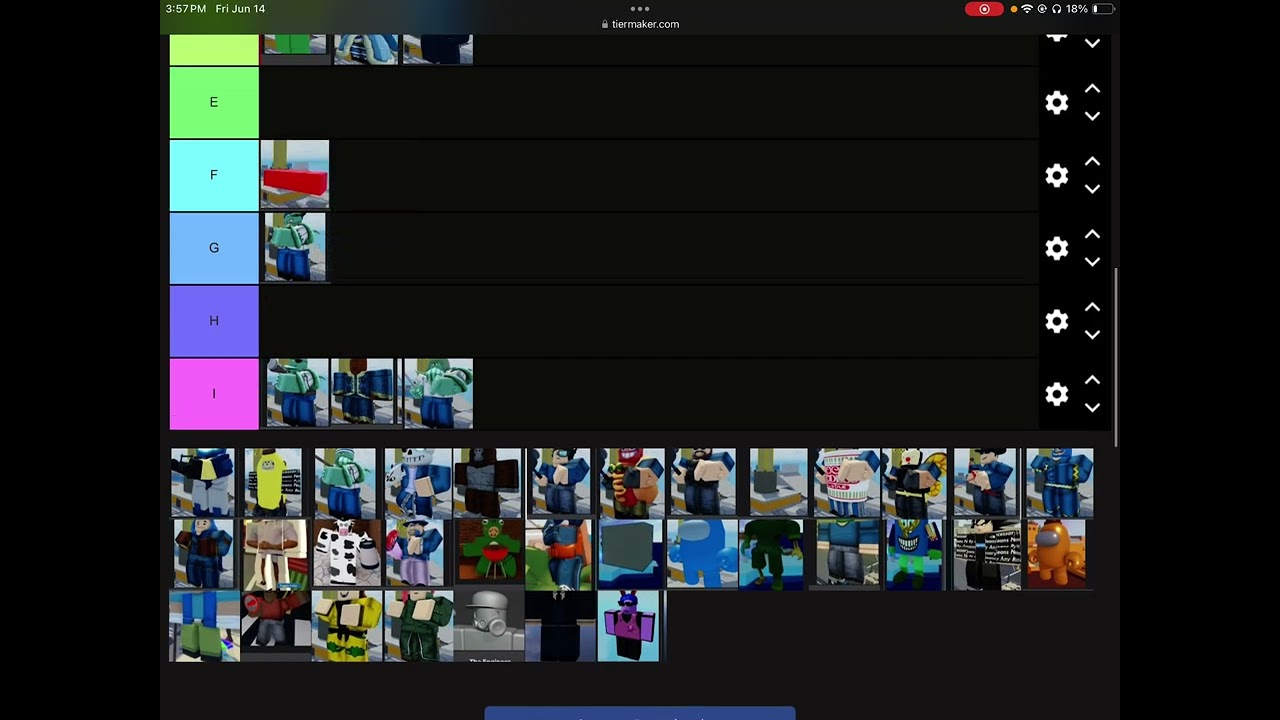Pick the dark gorilla character thumbnail
This screenshot has height=720, width=1280.
tap(488, 483)
